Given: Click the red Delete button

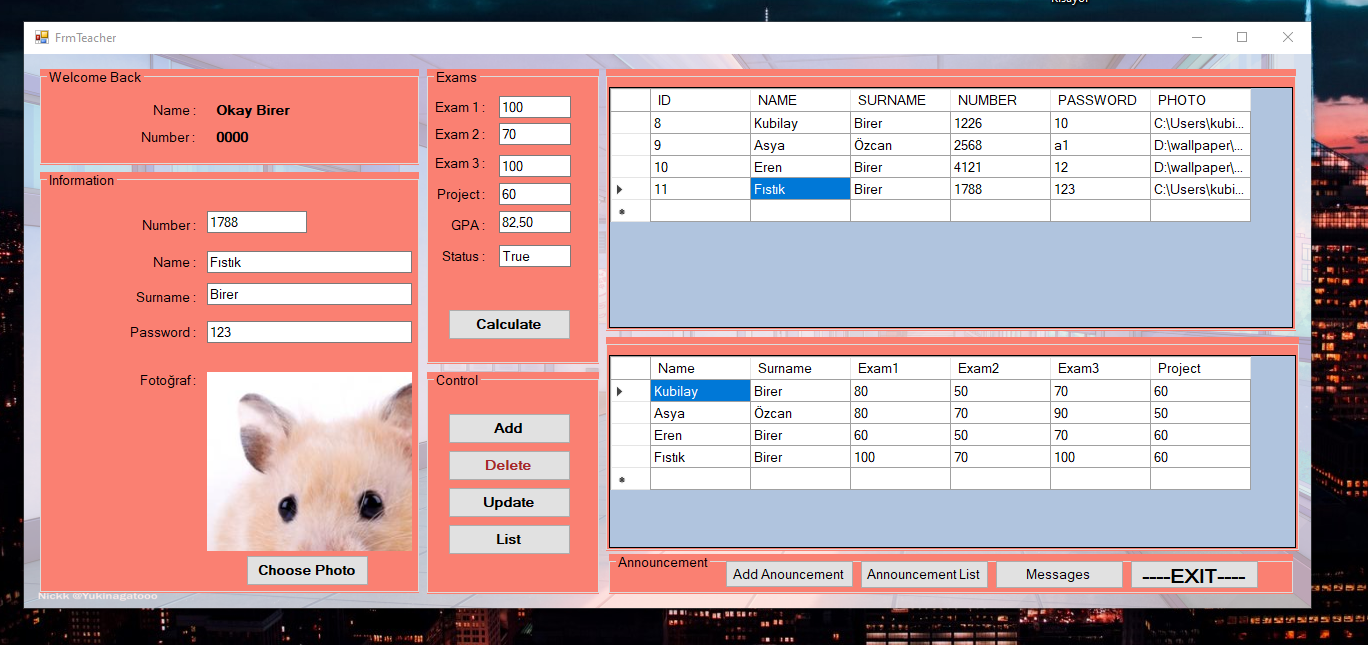Looking at the screenshot, I should click(509, 465).
